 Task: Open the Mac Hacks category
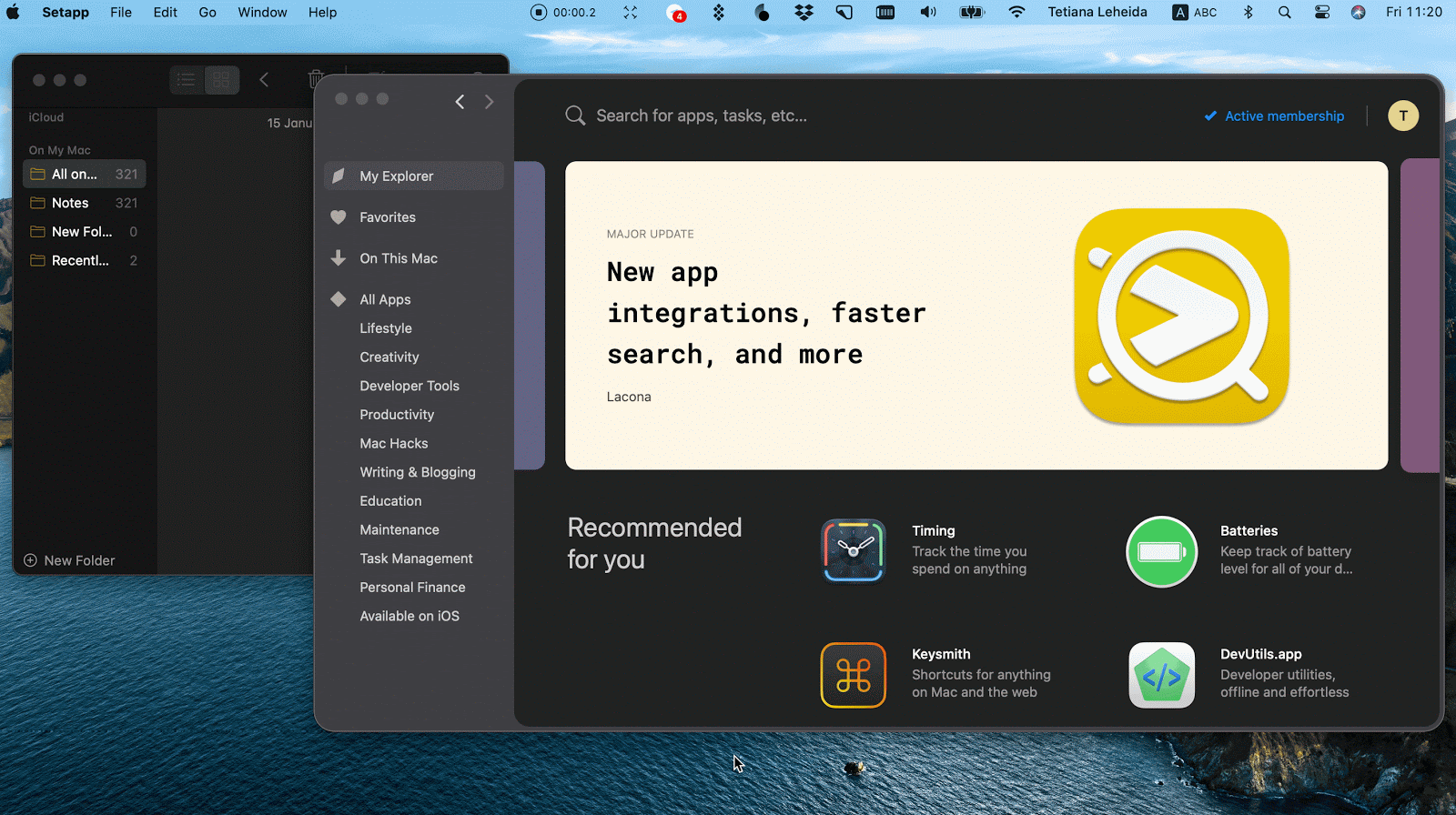394,443
